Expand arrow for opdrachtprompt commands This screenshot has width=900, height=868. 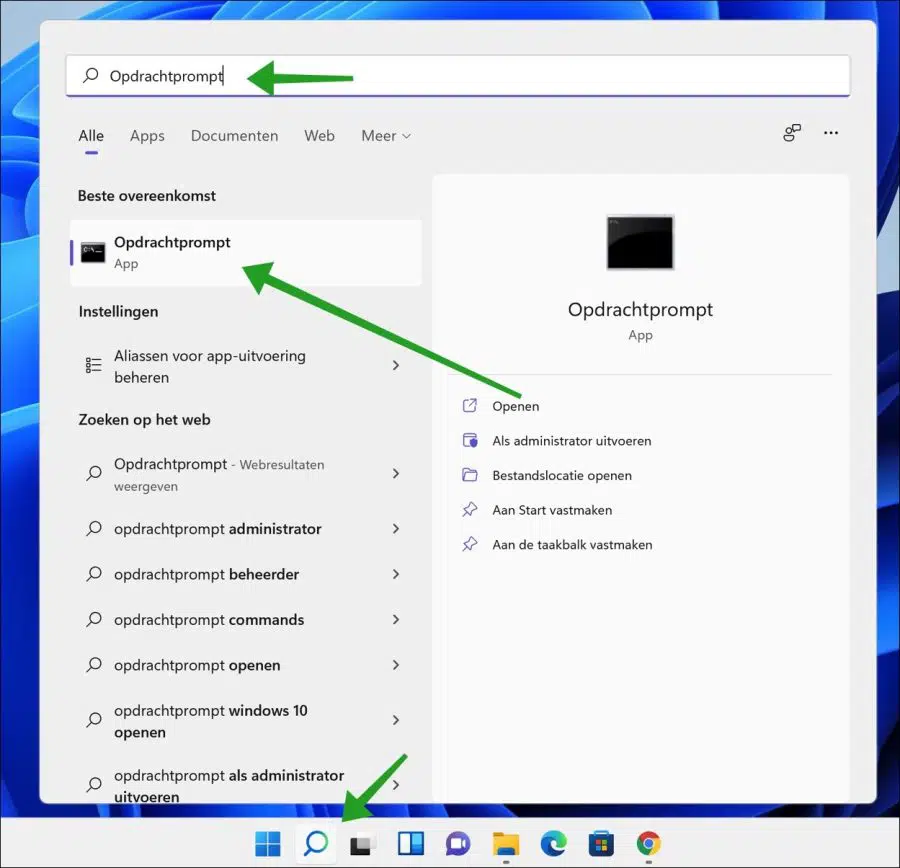pos(395,619)
